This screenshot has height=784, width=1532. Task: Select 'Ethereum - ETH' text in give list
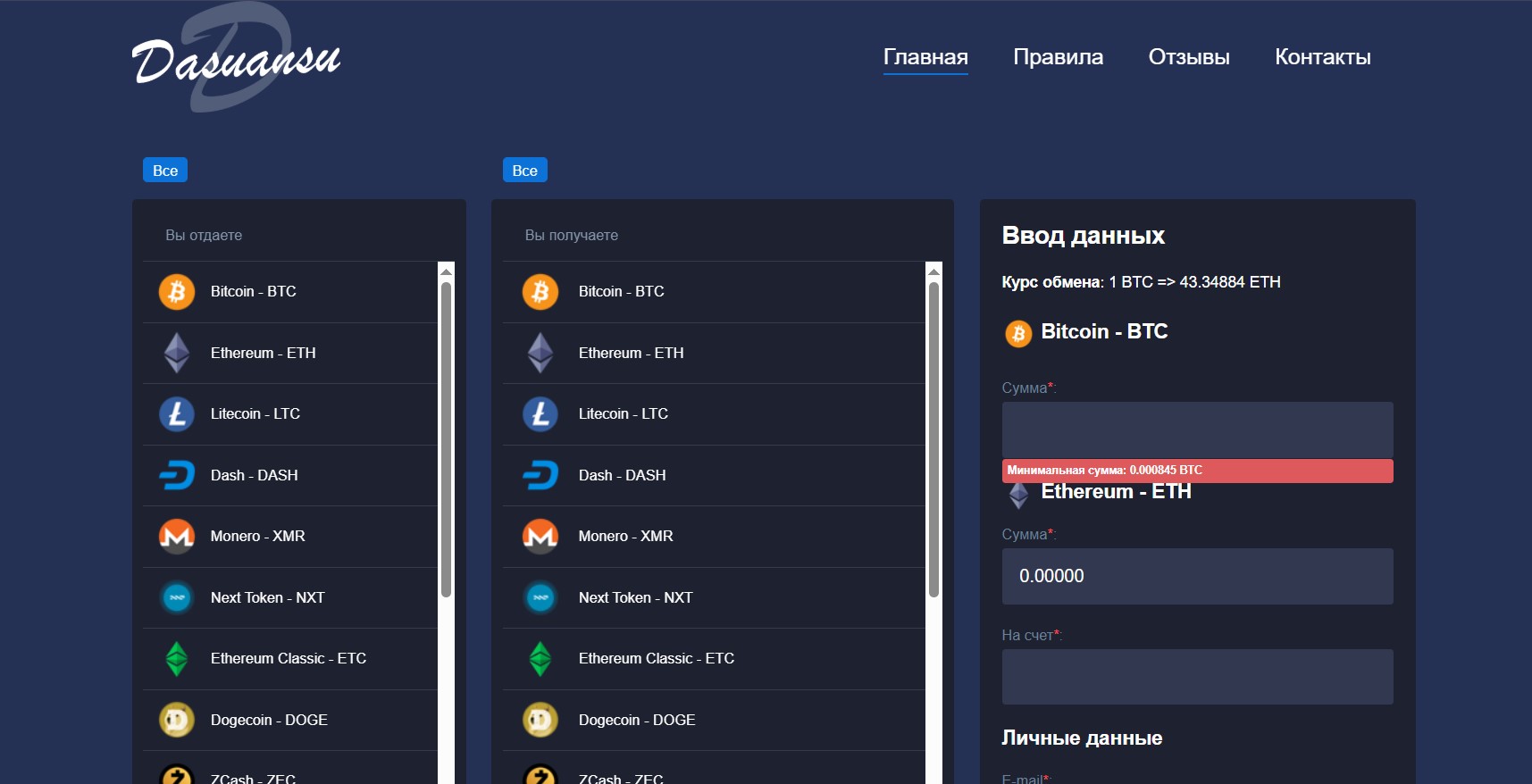click(264, 353)
